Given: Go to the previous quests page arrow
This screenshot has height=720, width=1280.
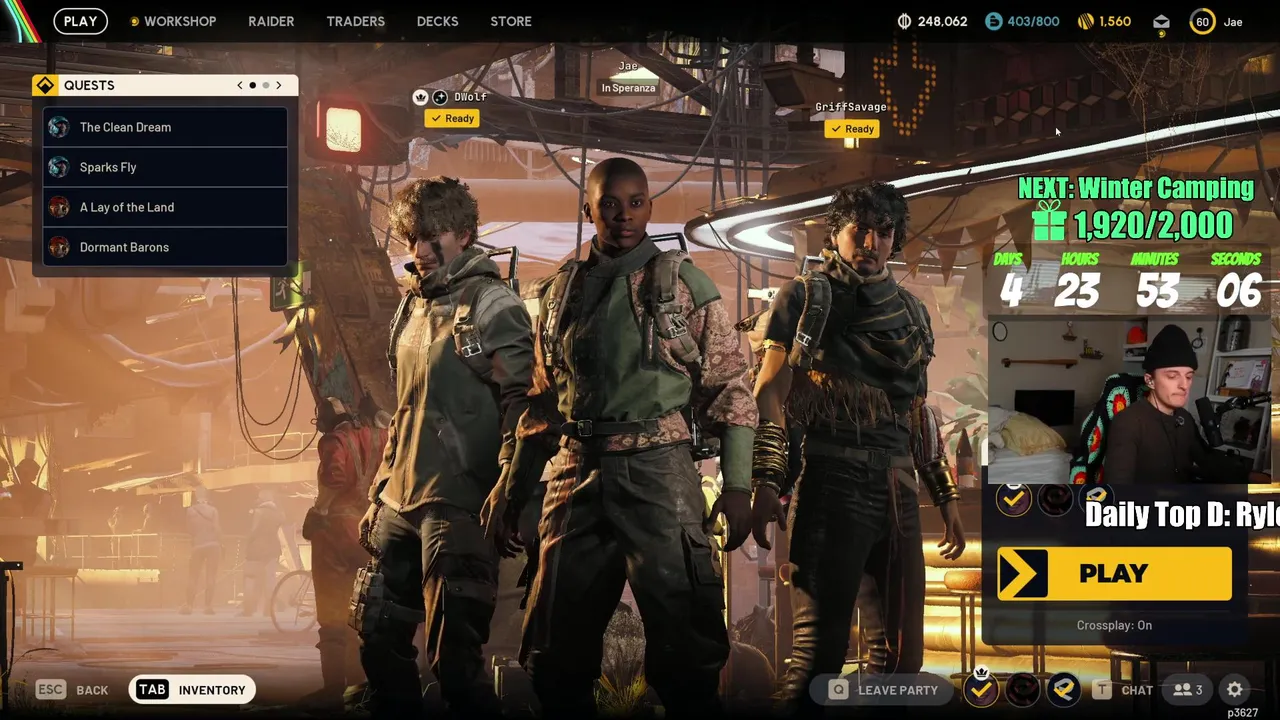Looking at the screenshot, I should click(x=240, y=85).
